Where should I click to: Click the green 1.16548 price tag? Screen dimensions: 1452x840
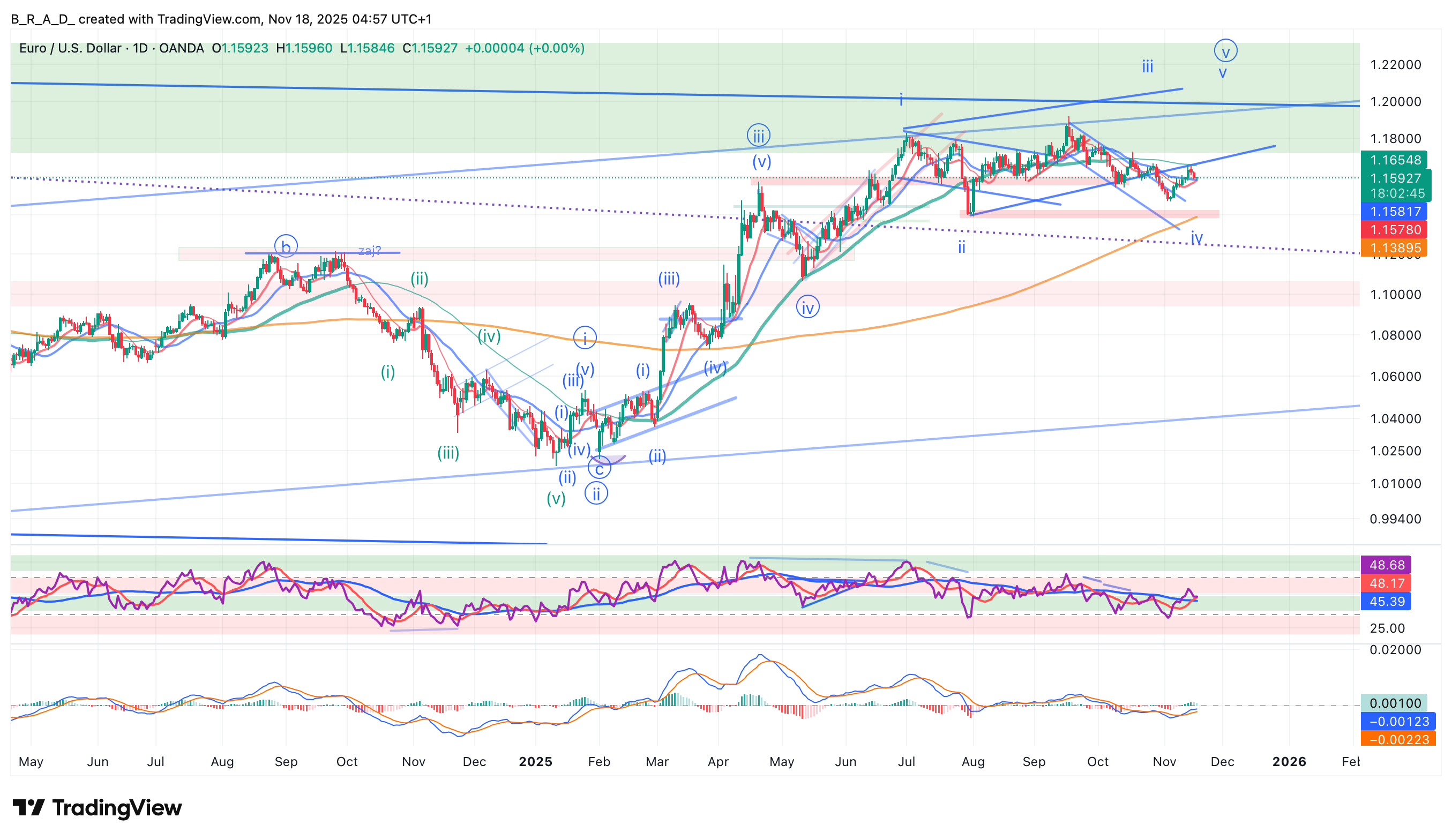tap(1394, 160)
